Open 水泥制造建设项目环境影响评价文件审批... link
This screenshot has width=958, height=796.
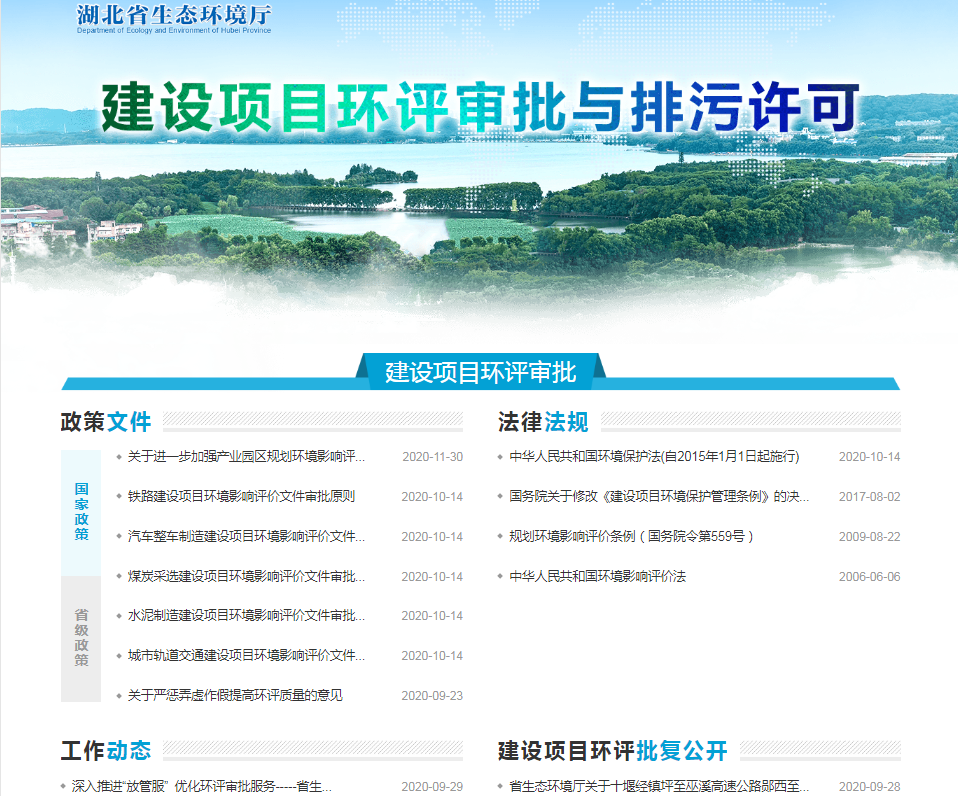coord(246,615)
